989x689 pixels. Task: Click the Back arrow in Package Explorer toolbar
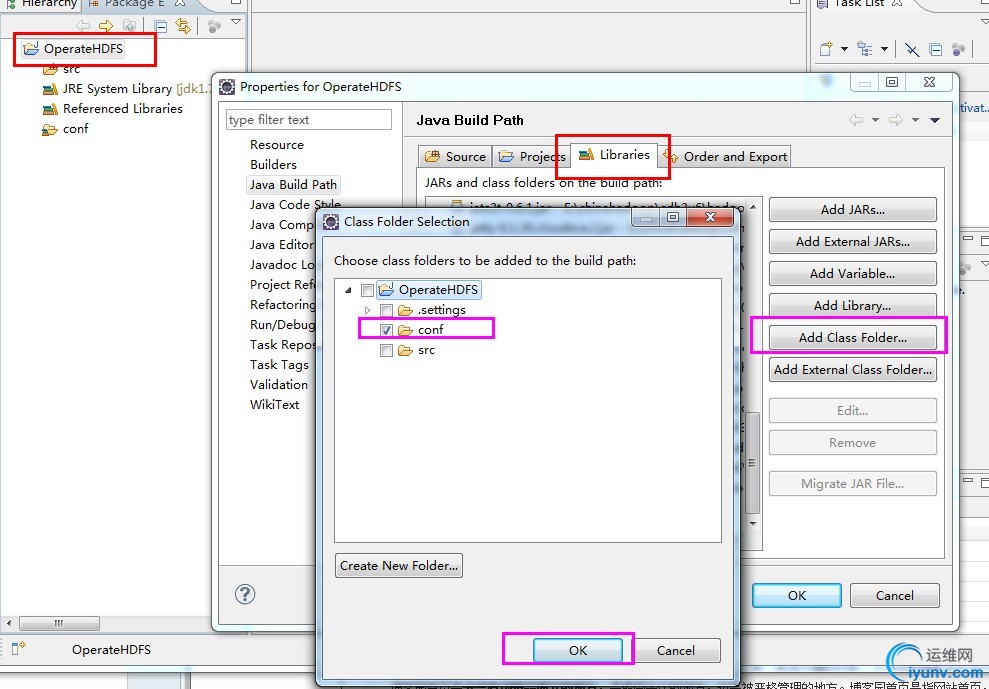[83, 26]
